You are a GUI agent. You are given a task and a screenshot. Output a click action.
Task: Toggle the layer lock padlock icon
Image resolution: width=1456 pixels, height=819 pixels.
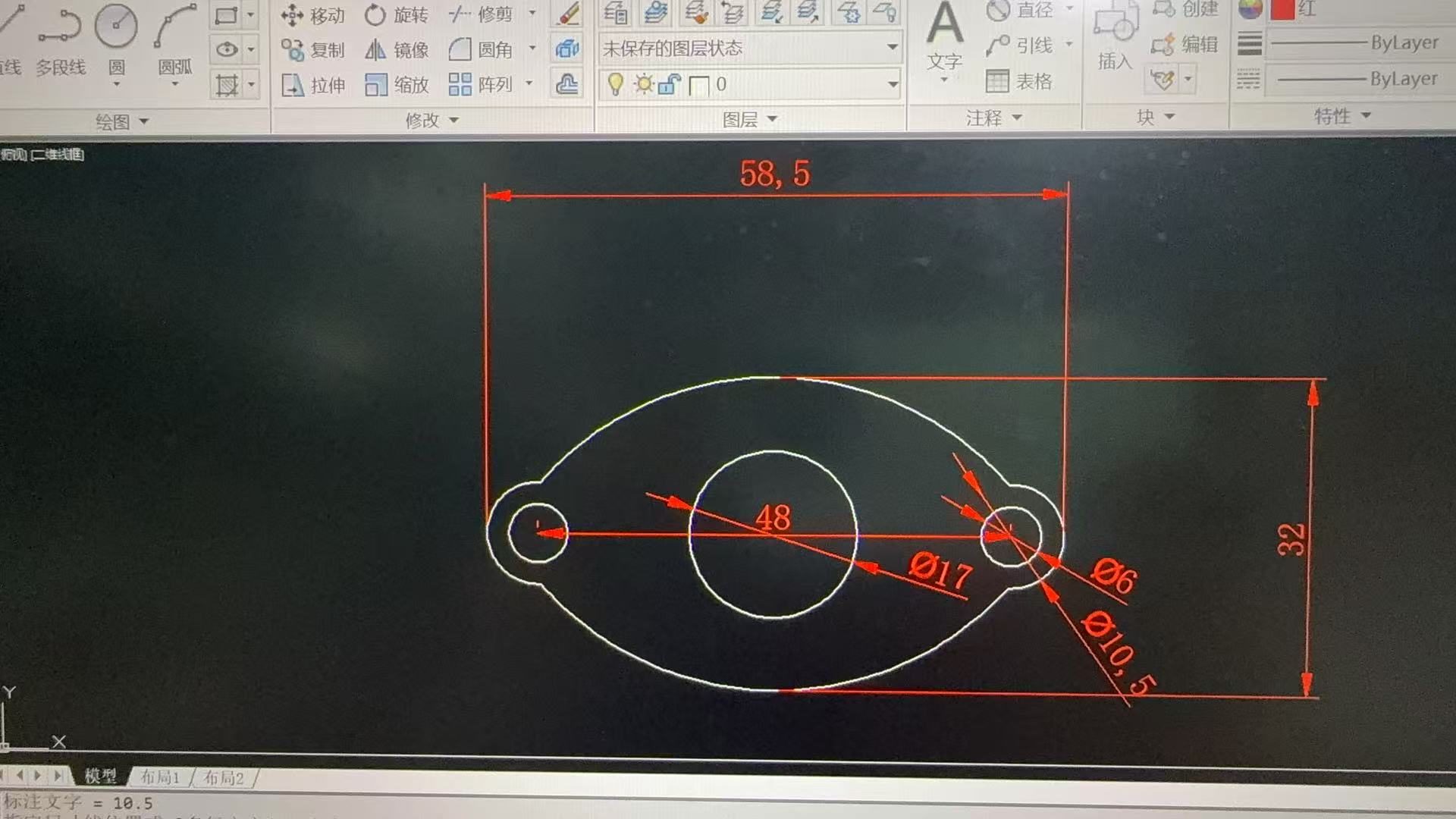click(668, 84)
